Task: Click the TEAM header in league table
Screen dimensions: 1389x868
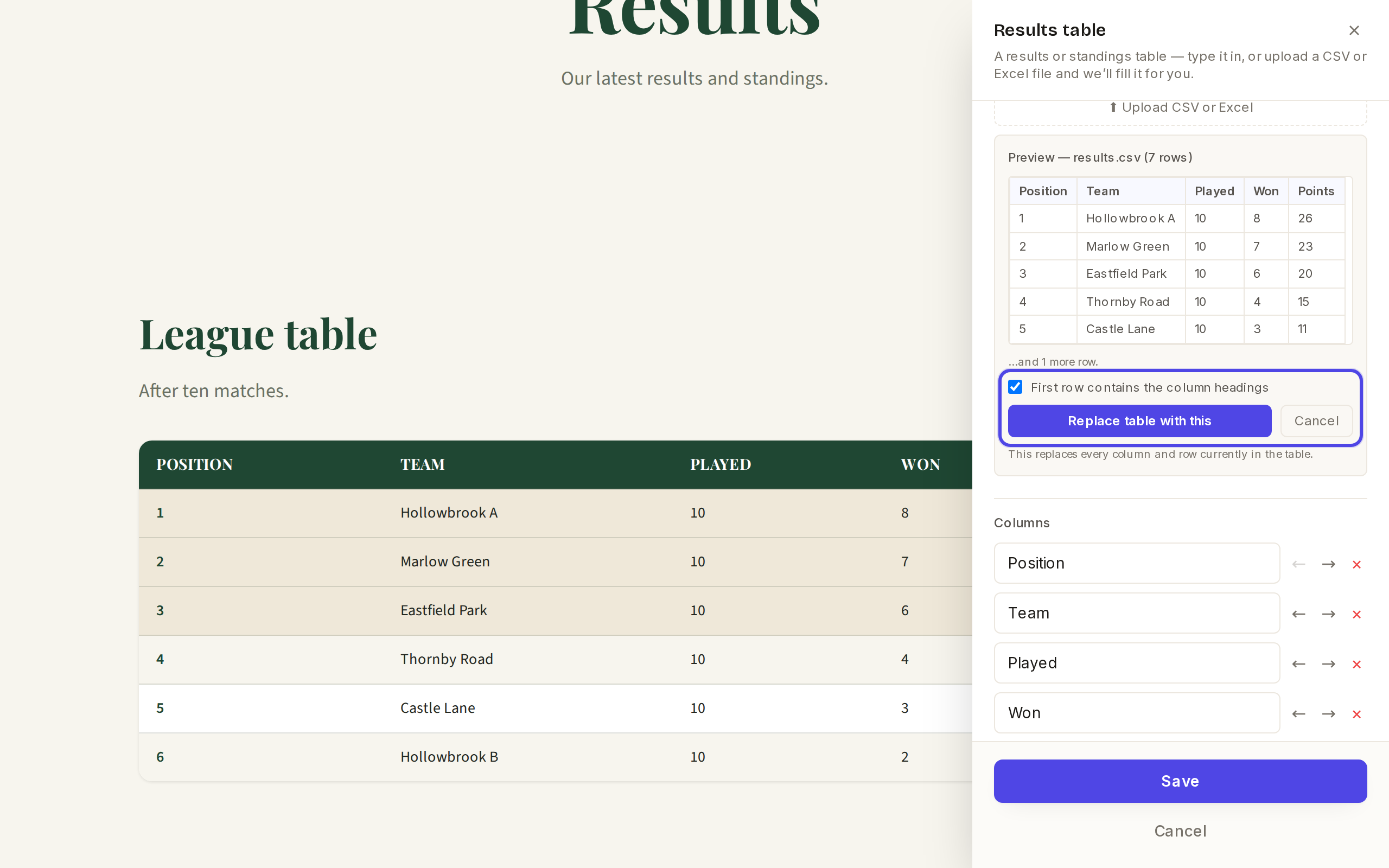Action: pyautogui.click(x=423, y=464)
